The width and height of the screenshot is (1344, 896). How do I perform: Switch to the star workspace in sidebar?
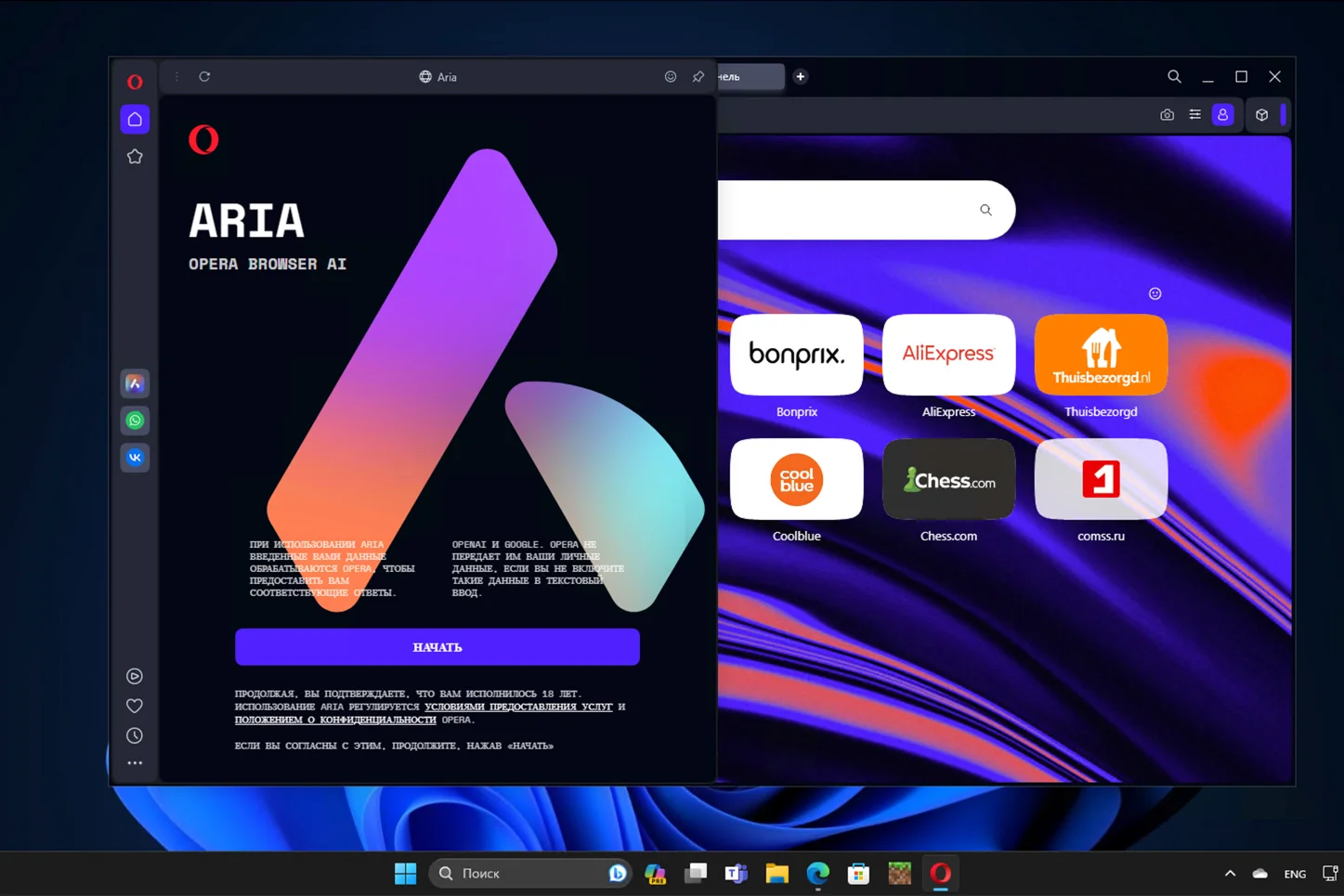coord(135,157)
